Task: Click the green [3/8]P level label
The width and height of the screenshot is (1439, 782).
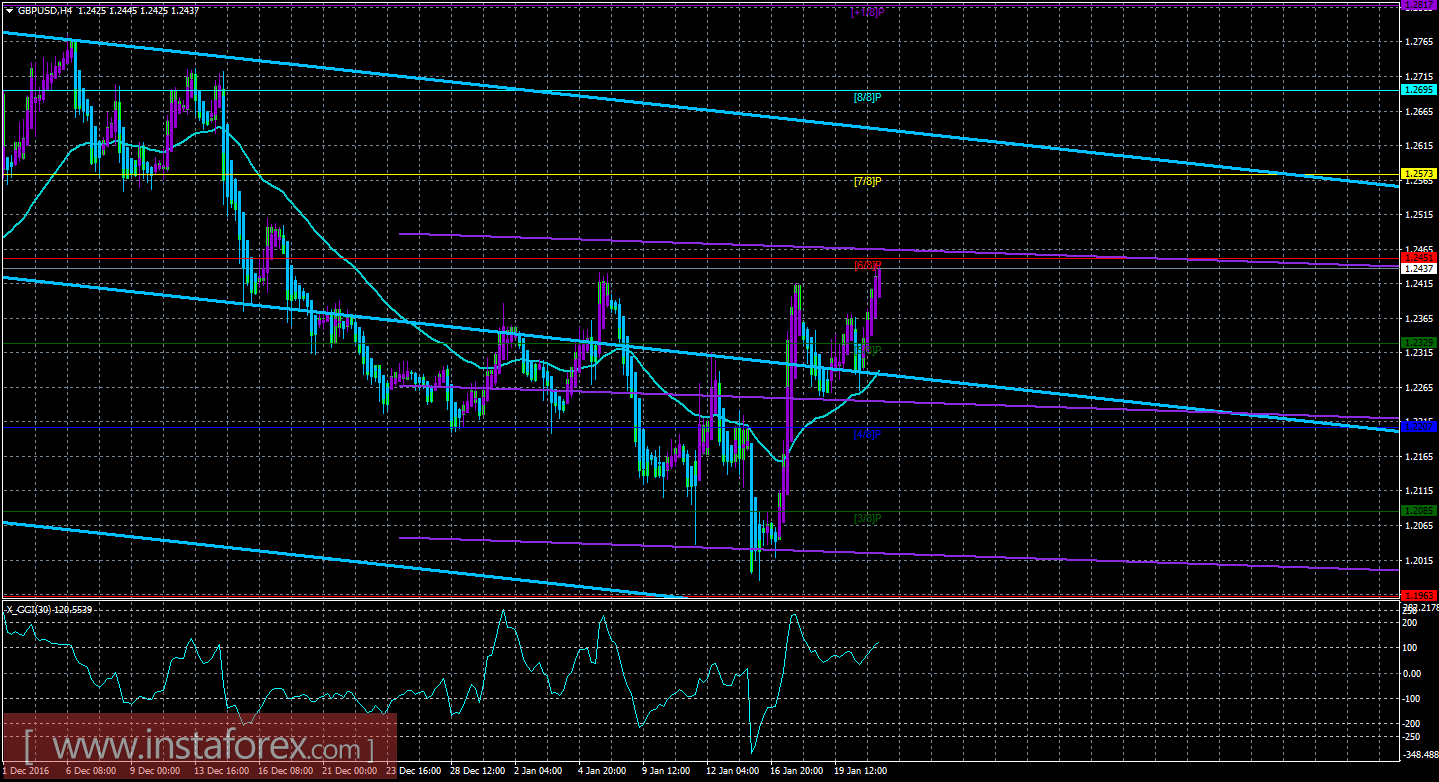Action: coord(867,518)
